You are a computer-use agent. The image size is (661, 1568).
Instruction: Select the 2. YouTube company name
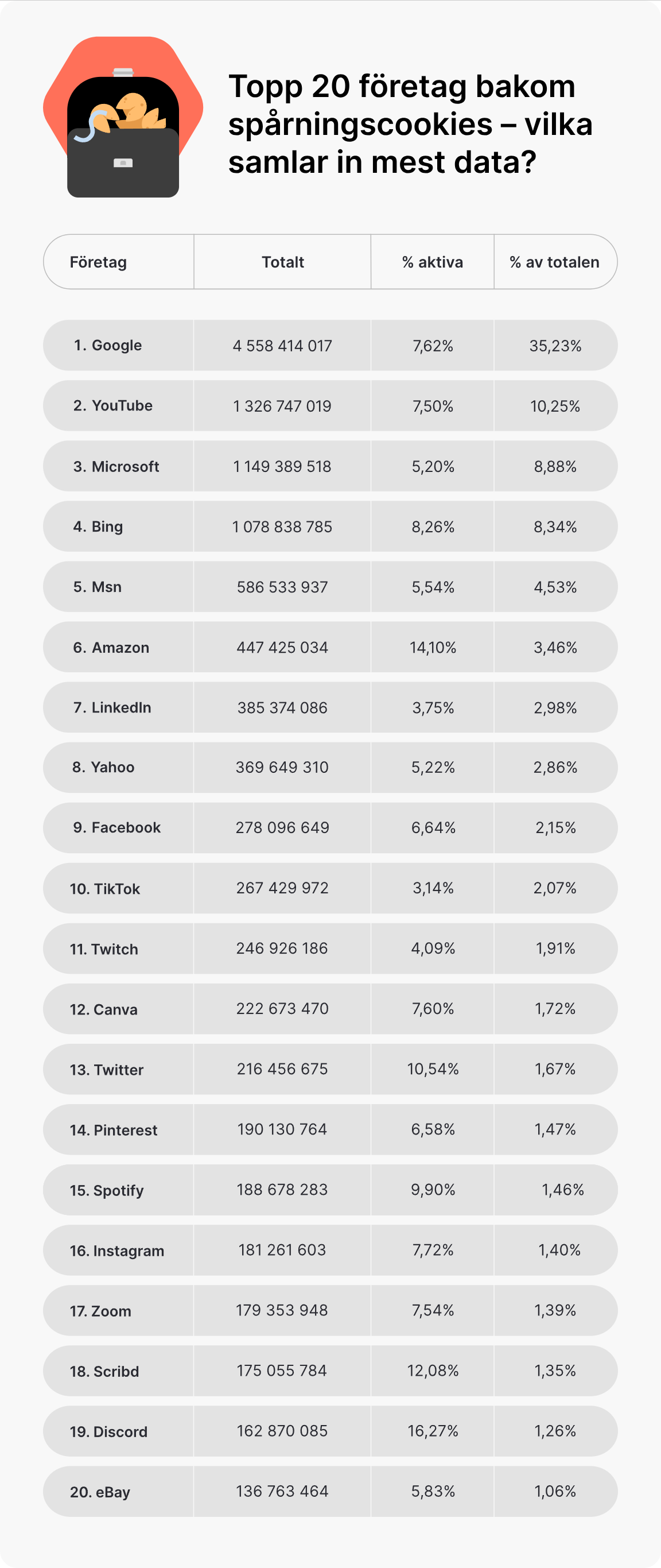click(x=113, y=406)
